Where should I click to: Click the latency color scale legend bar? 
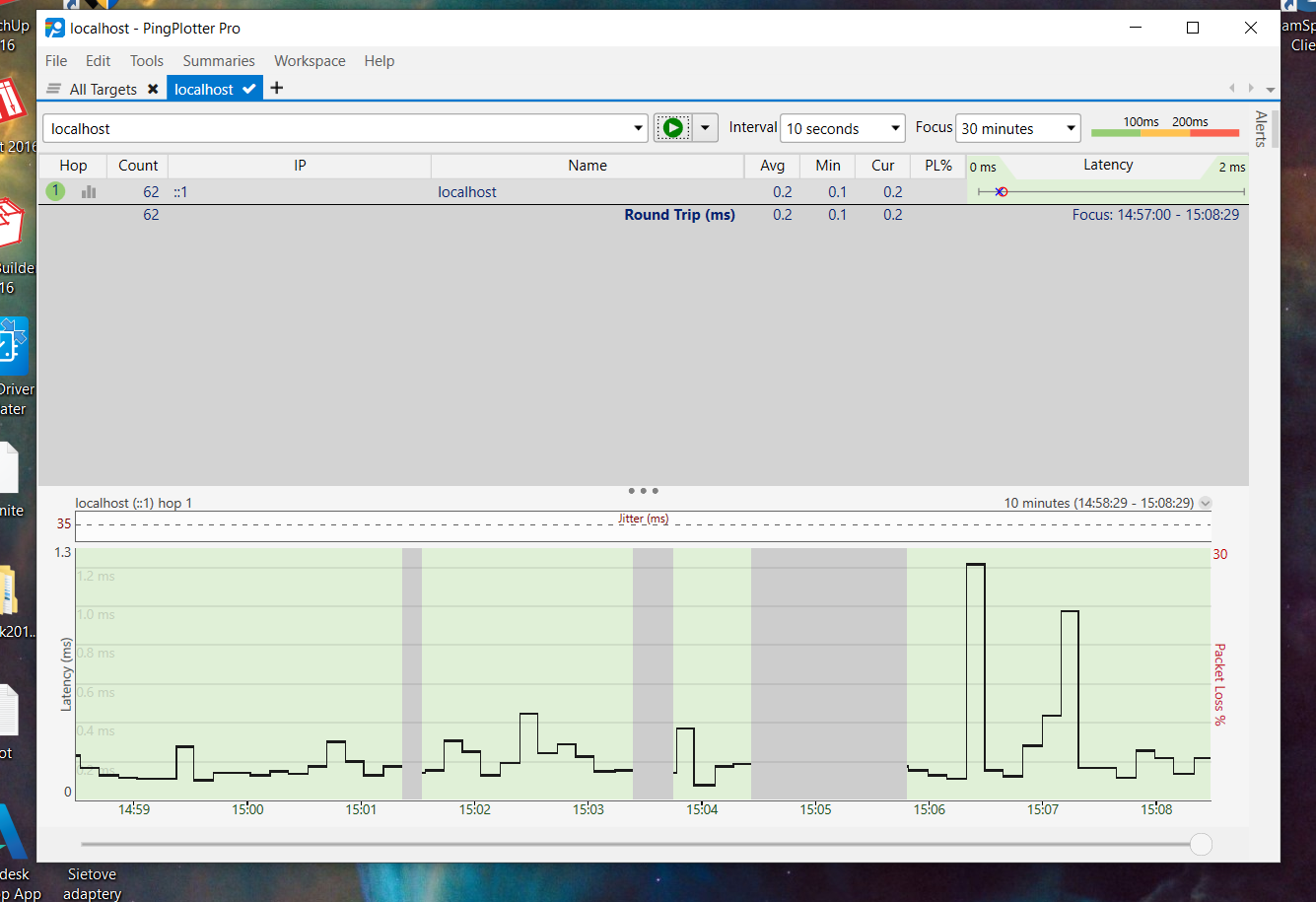pyautogui.click(x=1164, y=132)
